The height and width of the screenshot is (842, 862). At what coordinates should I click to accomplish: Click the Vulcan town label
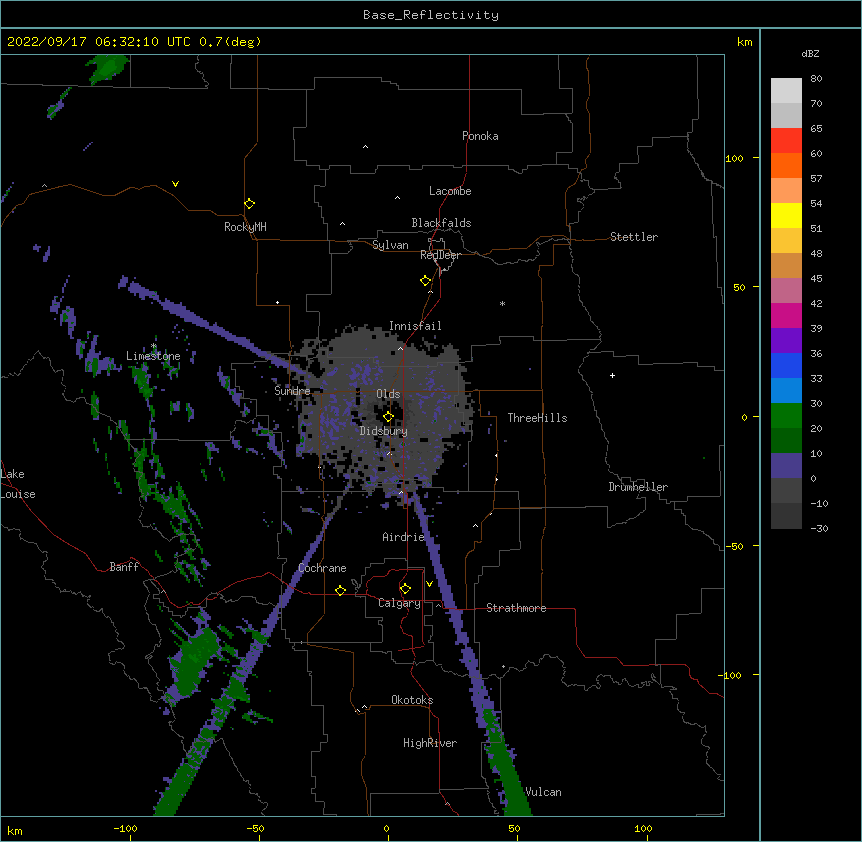(543, 792)
